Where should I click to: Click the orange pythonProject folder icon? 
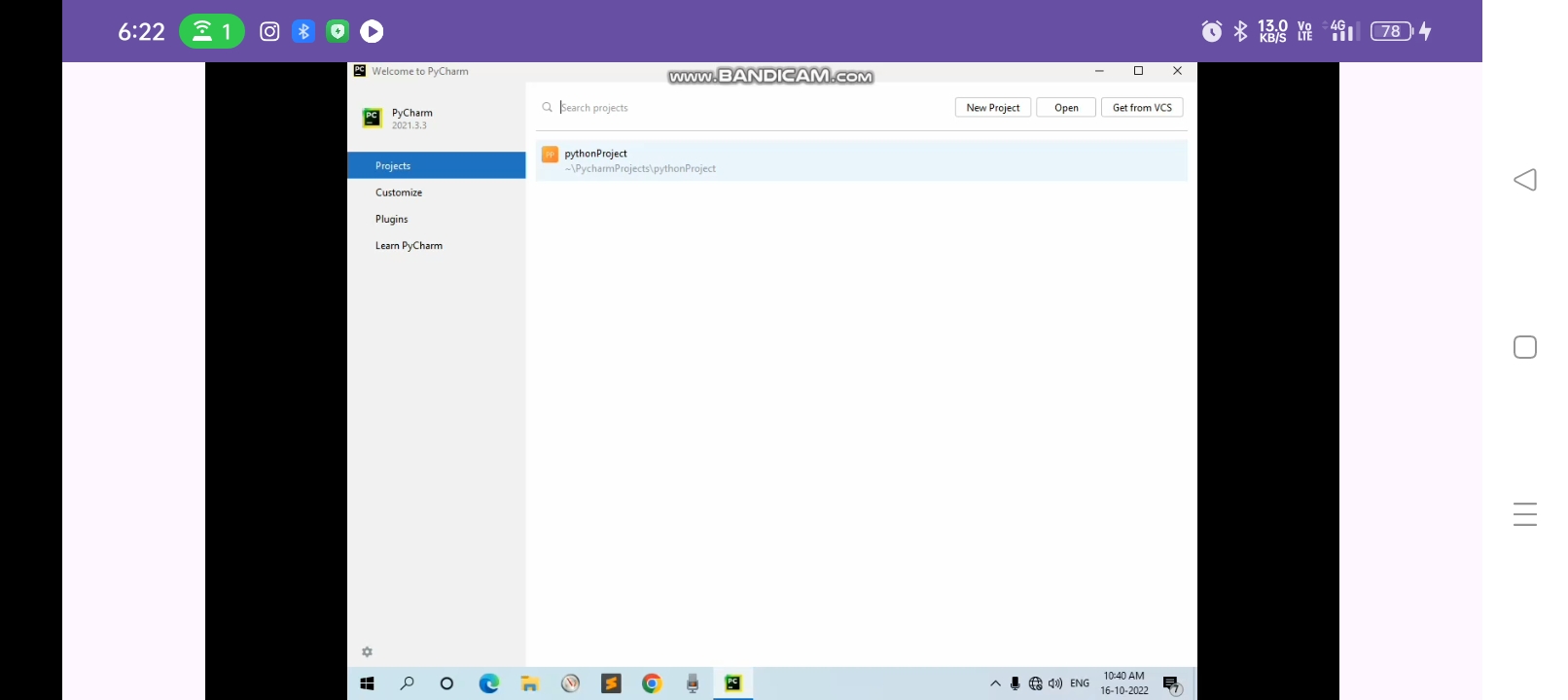[x=550, y=155]
